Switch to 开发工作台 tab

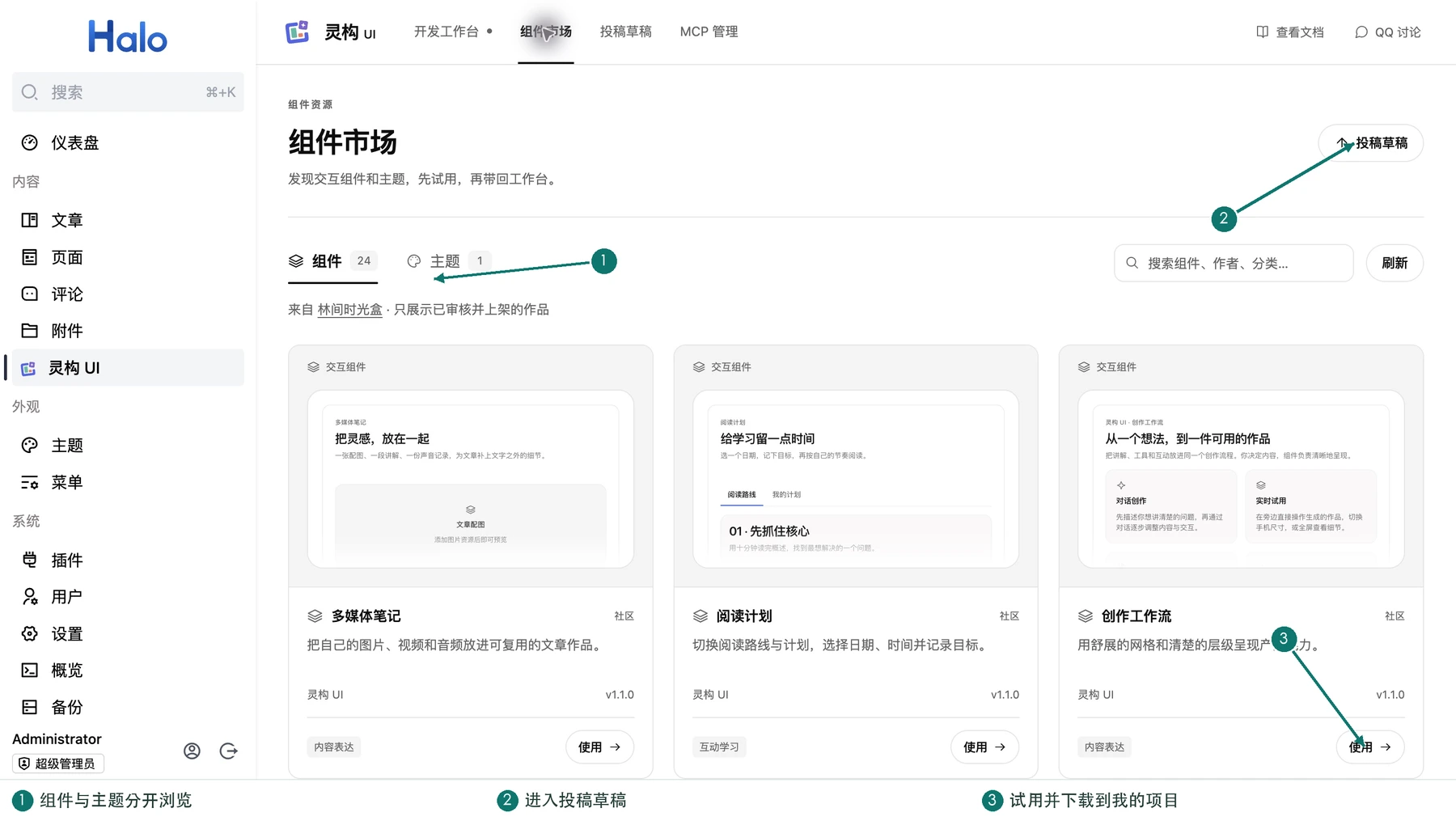[x=453, y=32]
